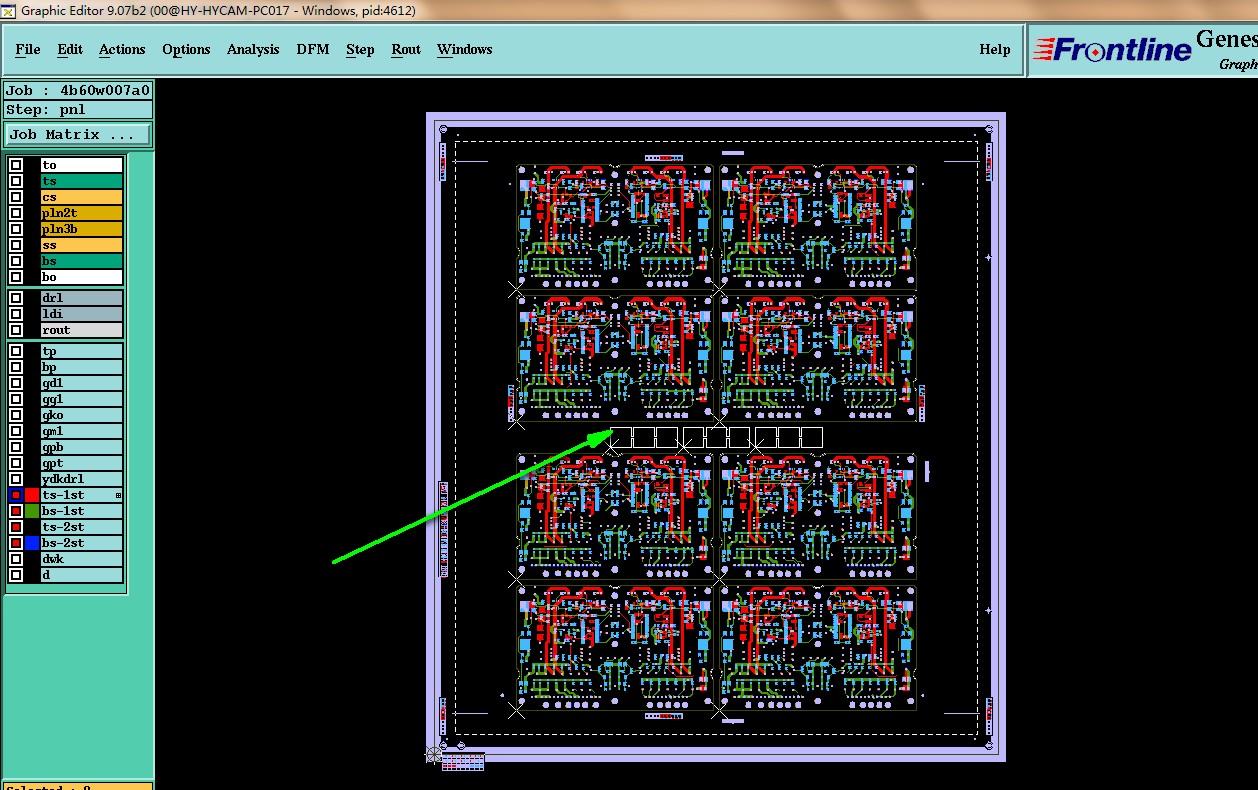
Task: Click the Frontline logo
Action: pos(1111,50)
